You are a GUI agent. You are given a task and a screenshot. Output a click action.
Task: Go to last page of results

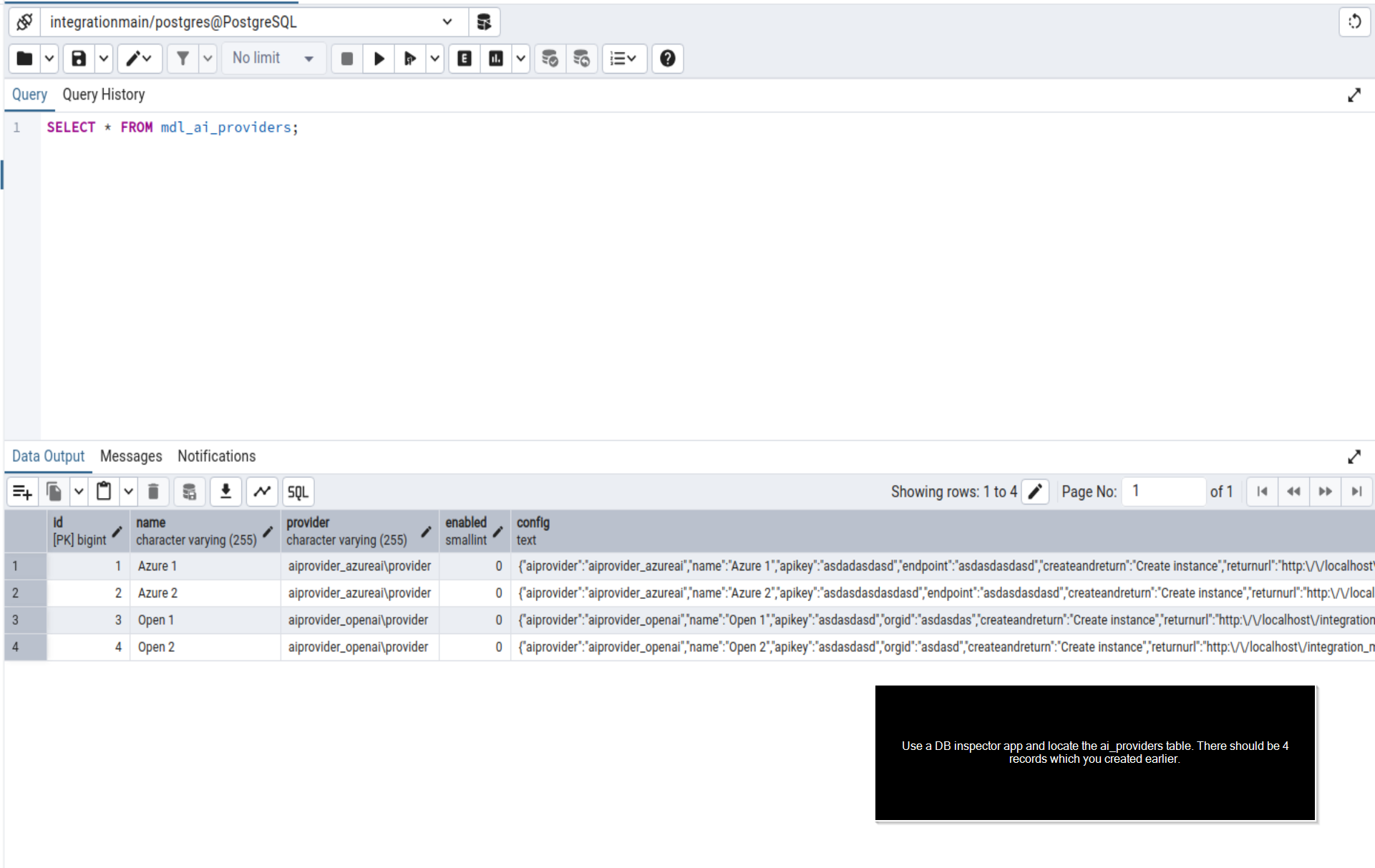(1356, 492)
